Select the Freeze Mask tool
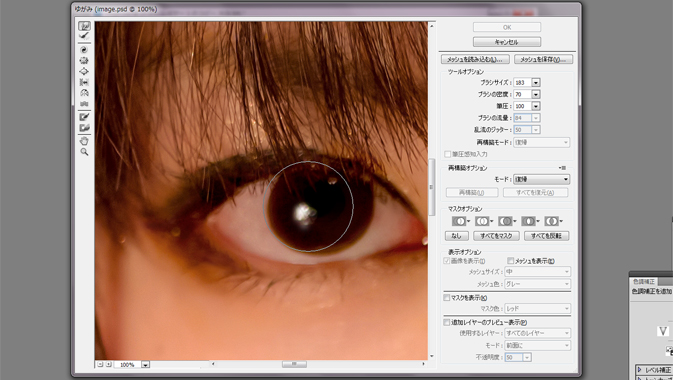 point(84,117)
